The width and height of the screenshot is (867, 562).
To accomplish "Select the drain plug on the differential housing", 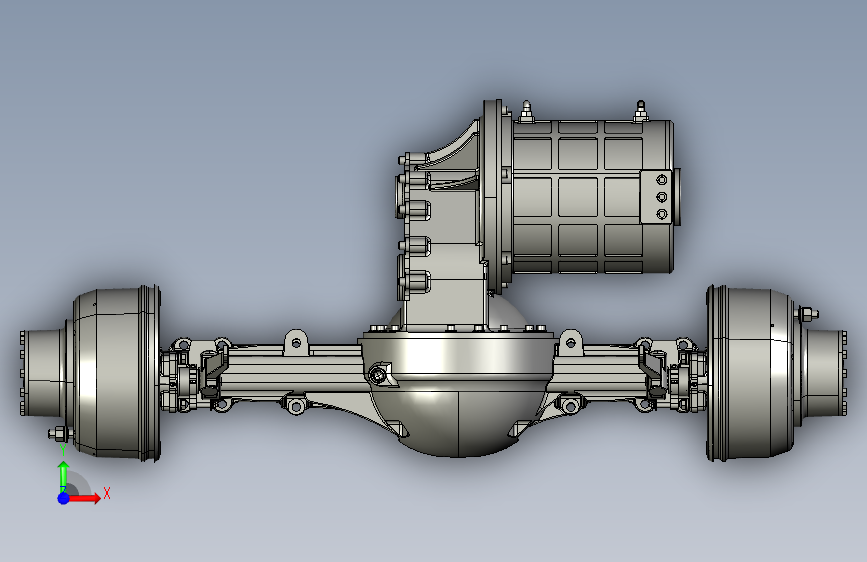I will click(379, 375).
